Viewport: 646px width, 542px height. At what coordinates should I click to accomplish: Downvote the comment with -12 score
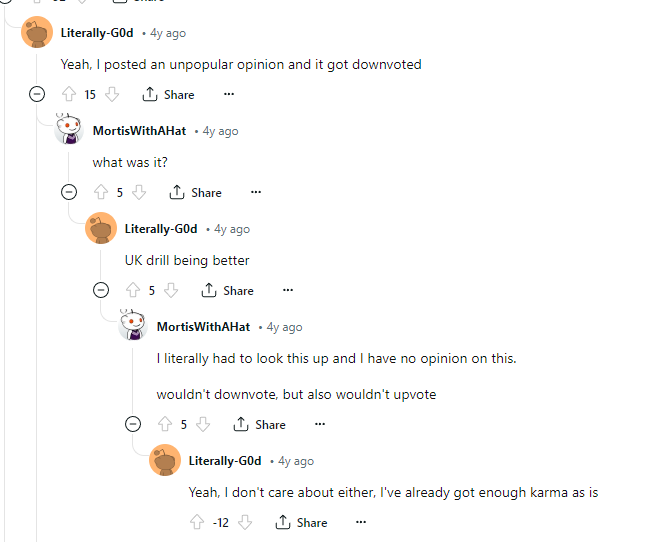(246, 522)
